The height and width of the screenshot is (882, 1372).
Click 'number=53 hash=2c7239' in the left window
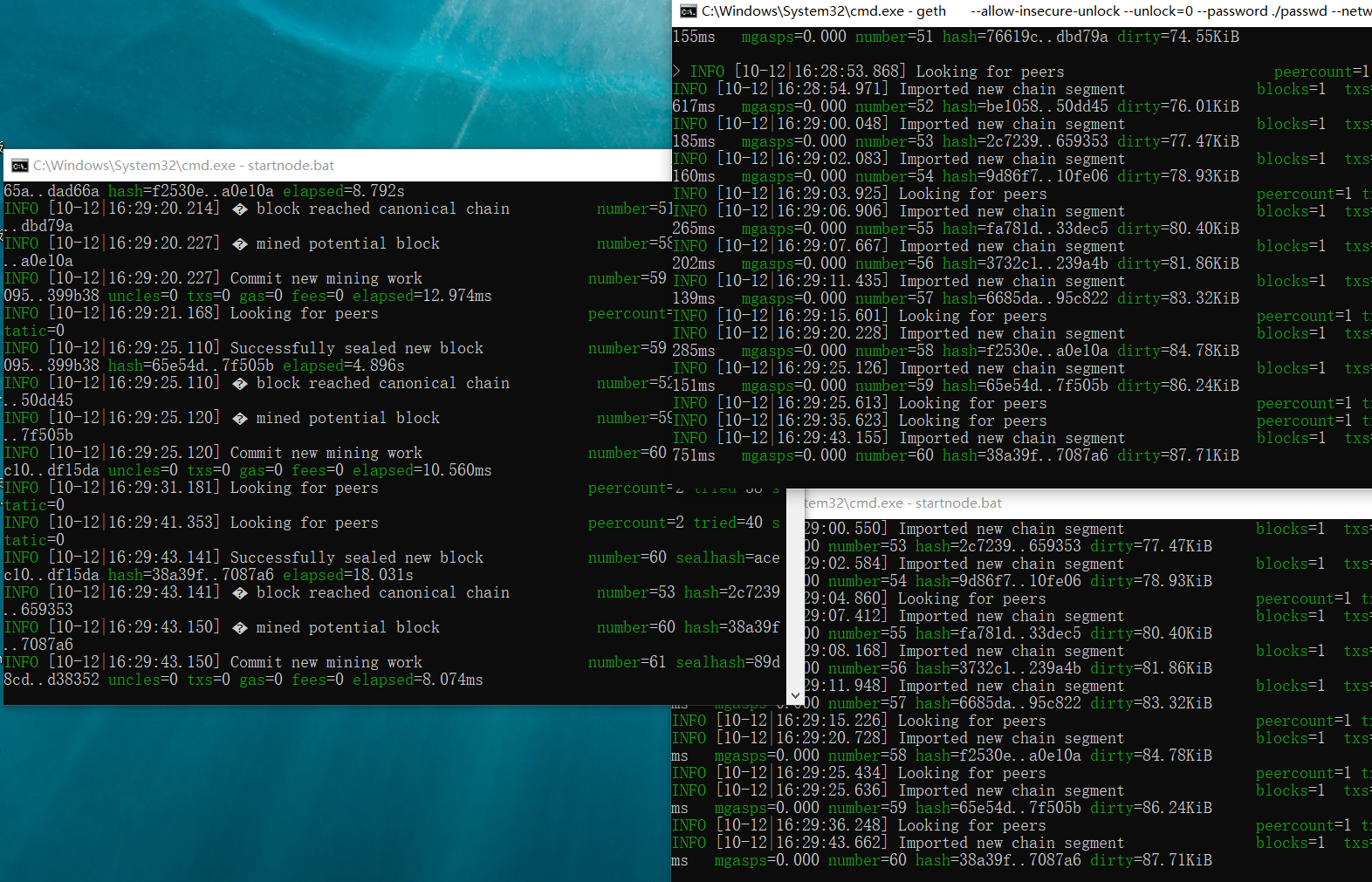[689, 592]
